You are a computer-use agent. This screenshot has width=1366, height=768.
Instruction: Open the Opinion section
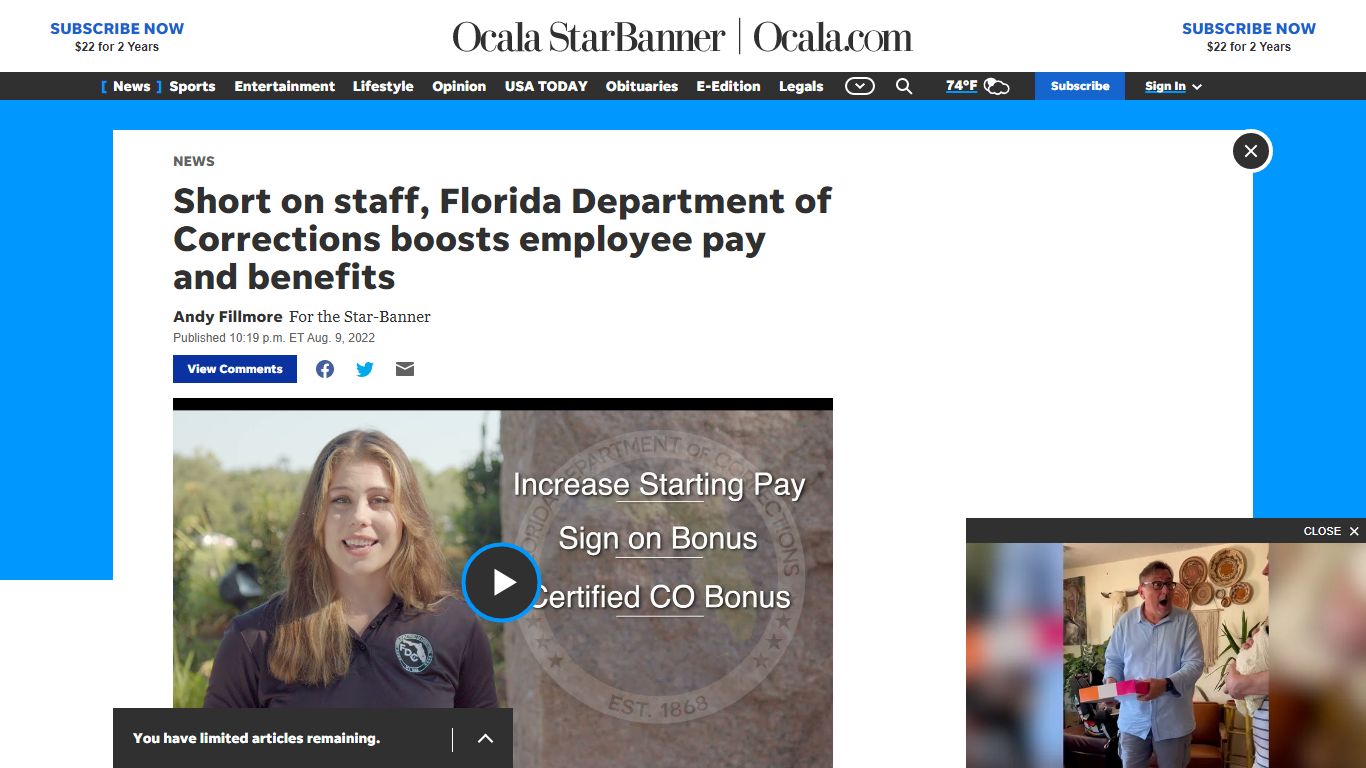coord(459,86)
